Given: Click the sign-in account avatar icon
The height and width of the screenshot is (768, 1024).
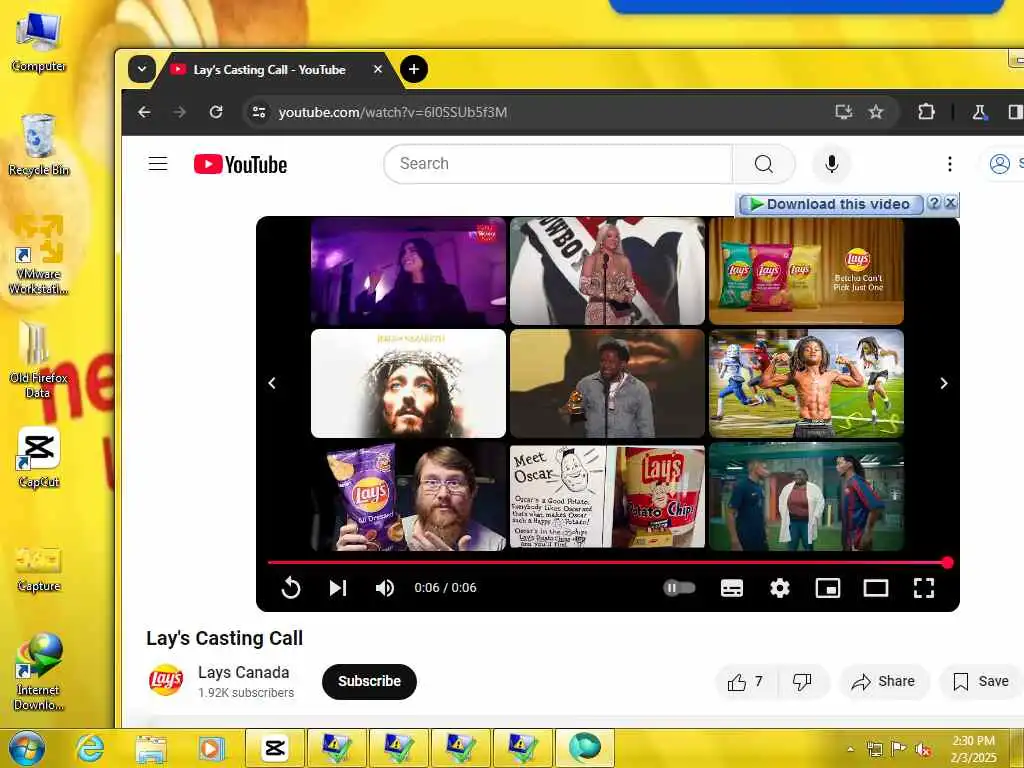Looking at the screenshot, I should [x=999, y=164].
